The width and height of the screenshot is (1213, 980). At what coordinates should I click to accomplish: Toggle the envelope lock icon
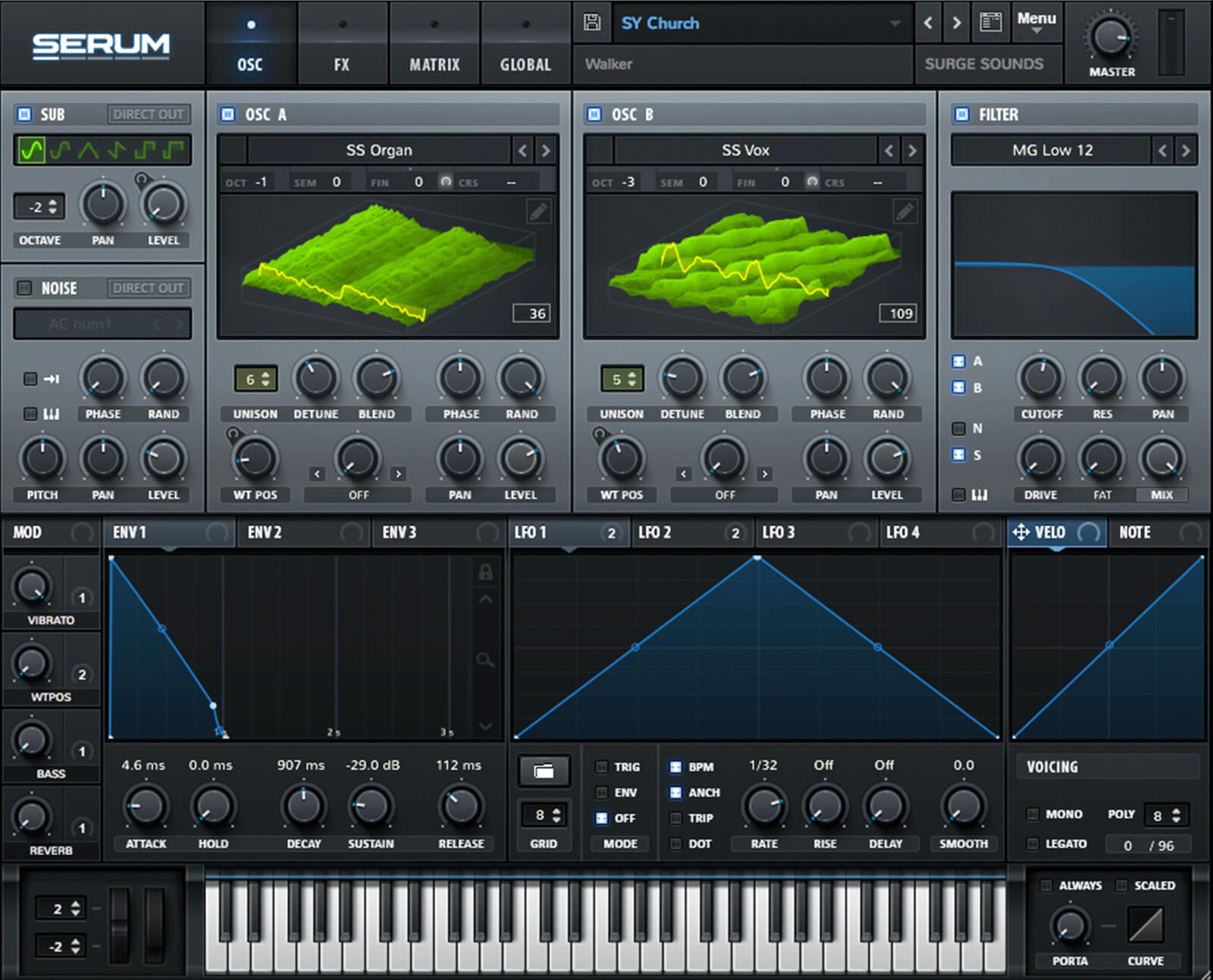pos(485,571)
